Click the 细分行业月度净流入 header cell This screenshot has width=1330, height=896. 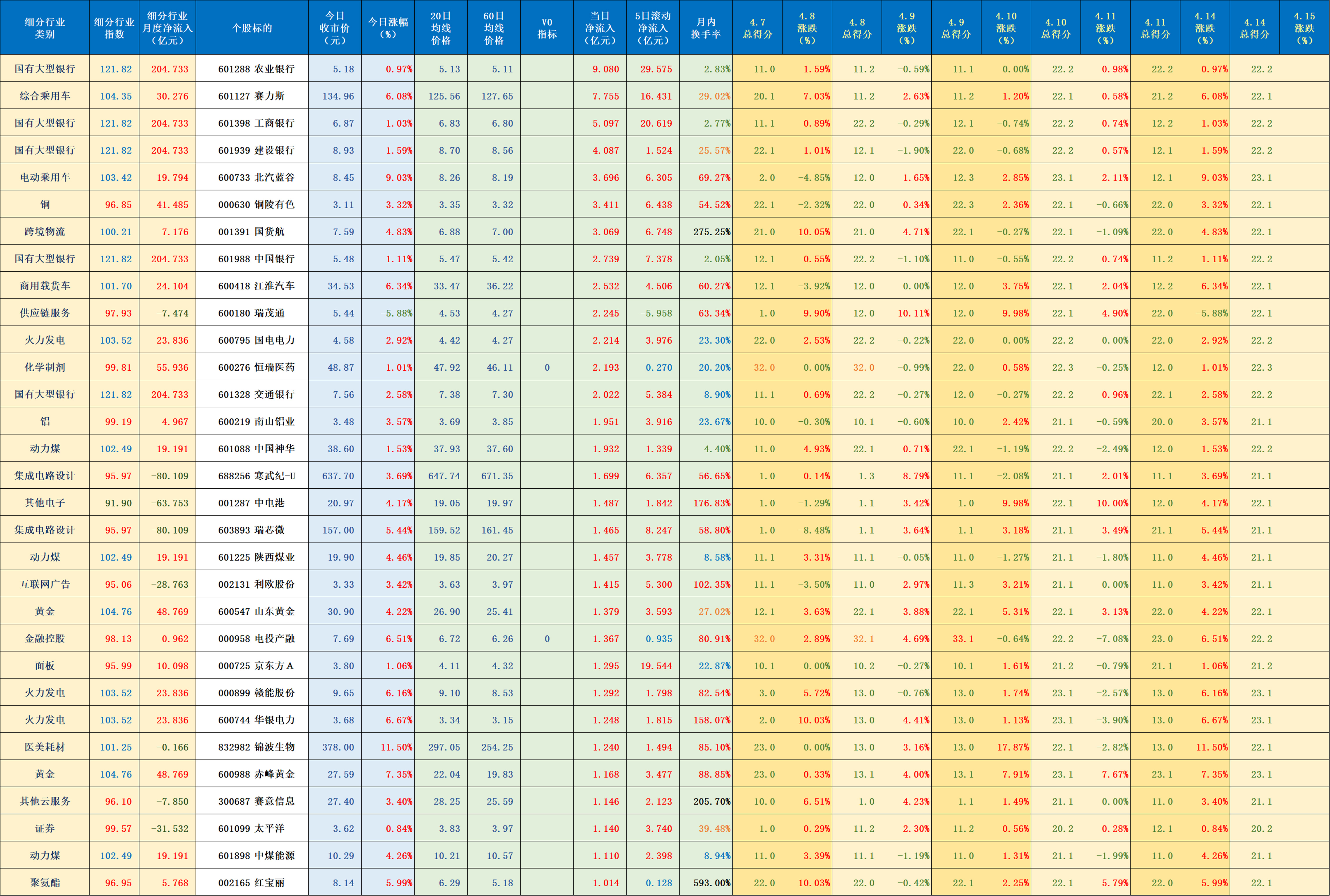tap(167, 28)
